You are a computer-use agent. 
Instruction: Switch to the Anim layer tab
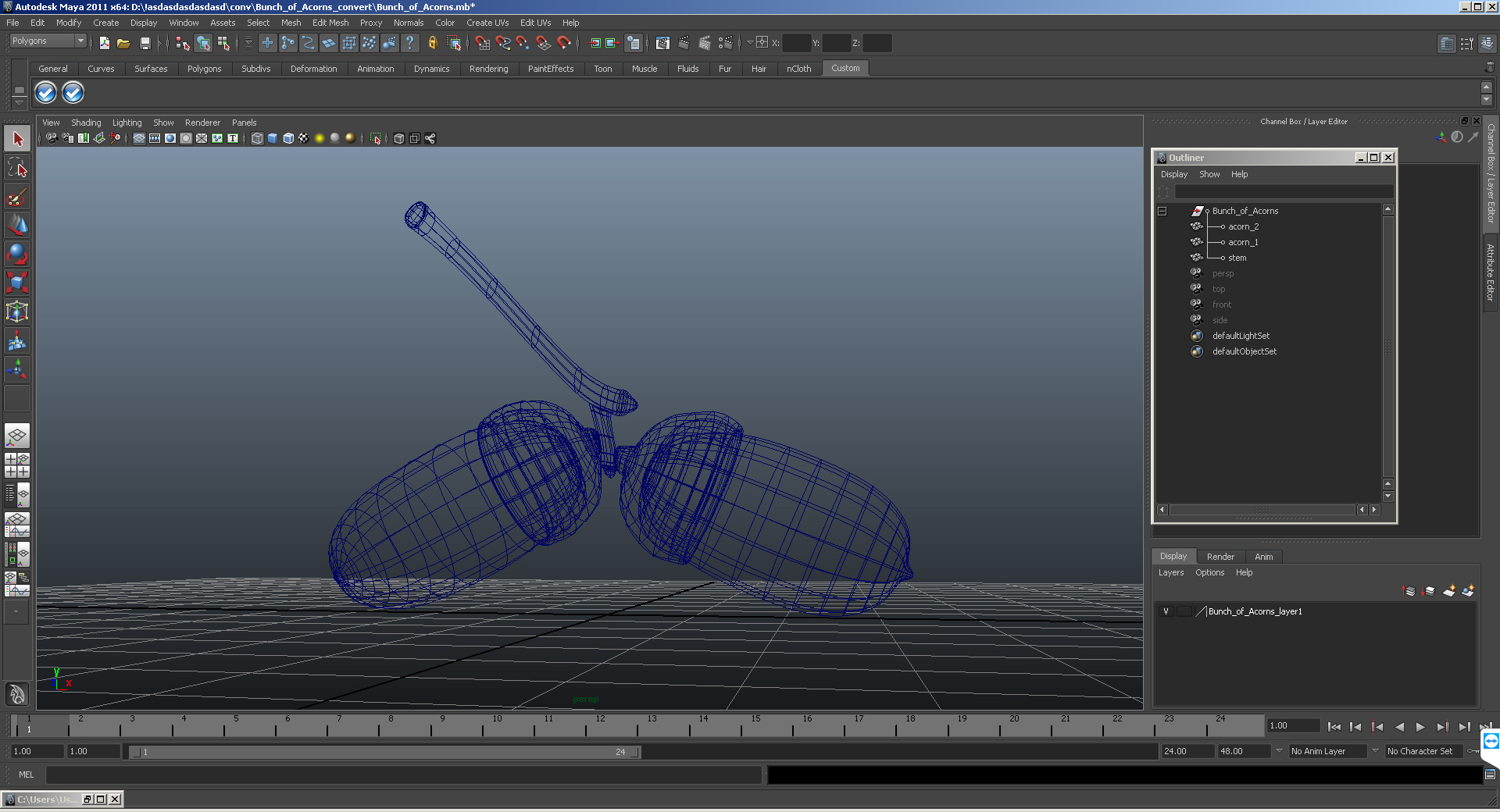coord(1263,557)
